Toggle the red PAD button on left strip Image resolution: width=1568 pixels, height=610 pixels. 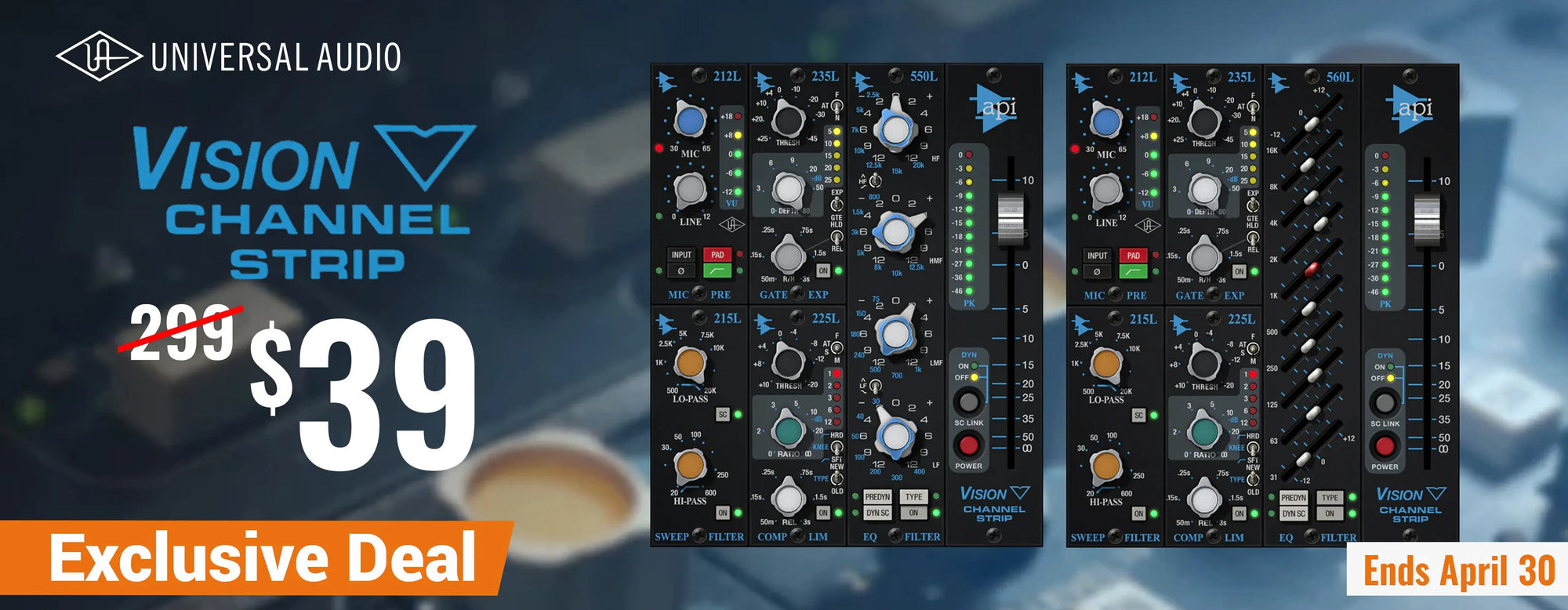point(717,255)
